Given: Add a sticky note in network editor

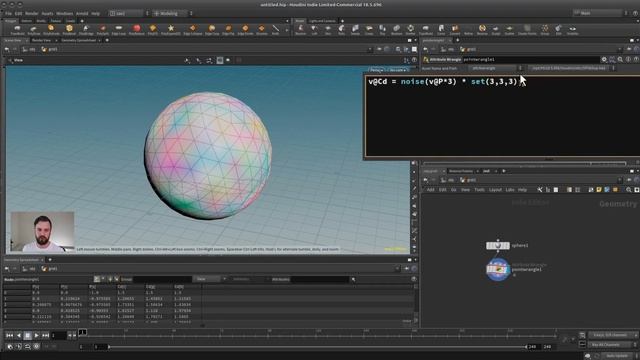Looking at the screenshot, I should (x=599, y=190).
